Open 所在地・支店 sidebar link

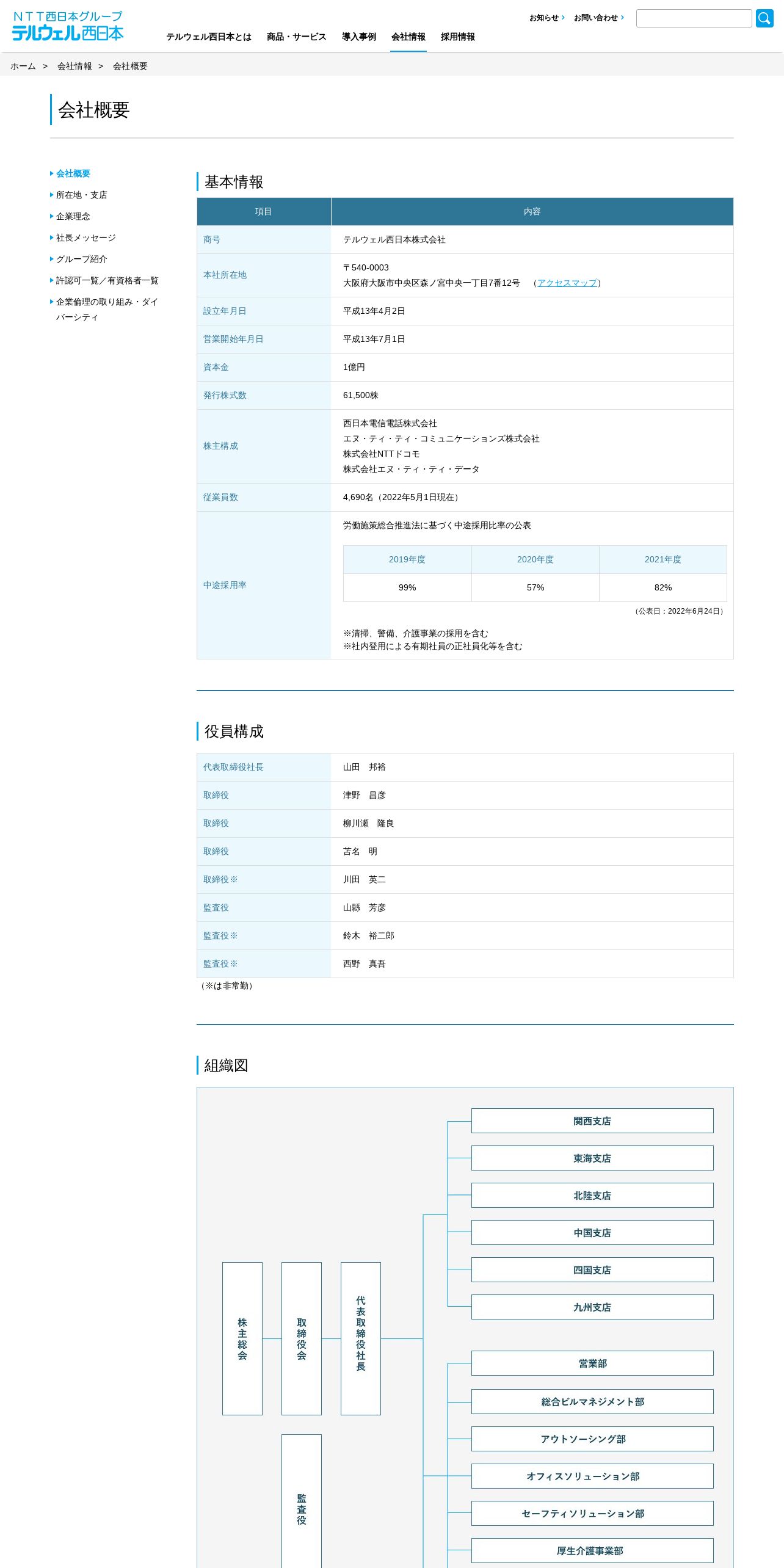click(82, 195)
